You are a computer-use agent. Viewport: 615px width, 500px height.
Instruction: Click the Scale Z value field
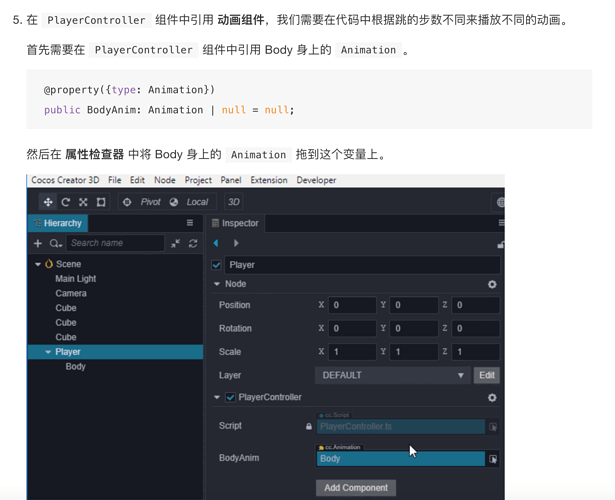click(475, 352)
